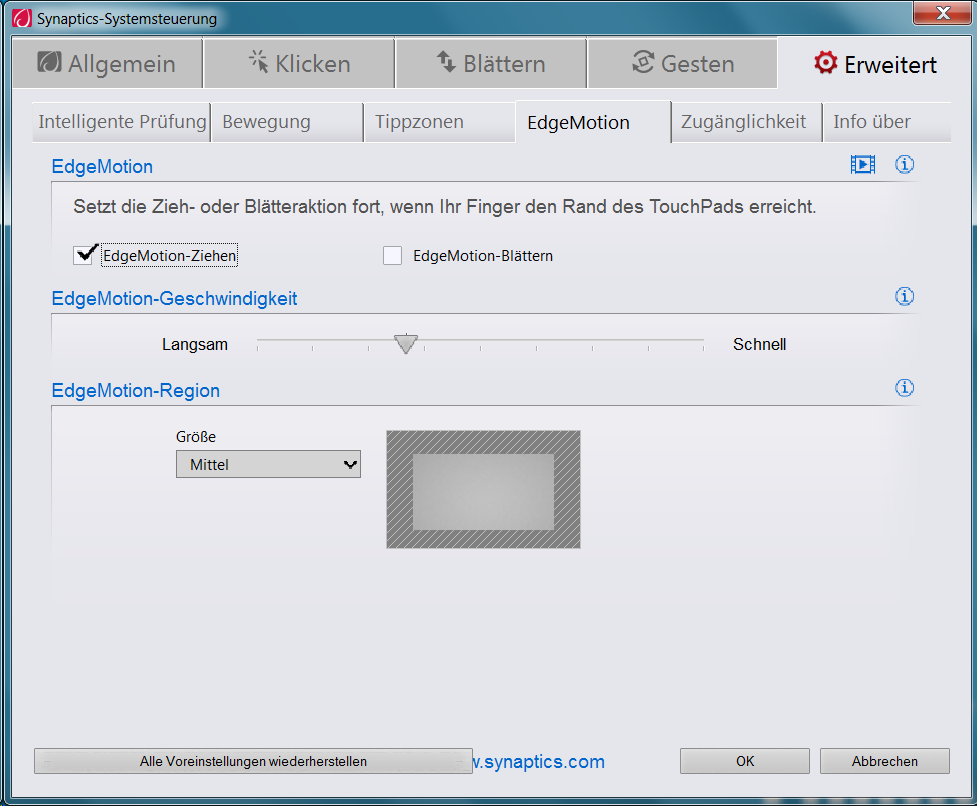977x806 pixels.
Task: Open the Tippzonen subtab
Action: click(x=440, y=121)
